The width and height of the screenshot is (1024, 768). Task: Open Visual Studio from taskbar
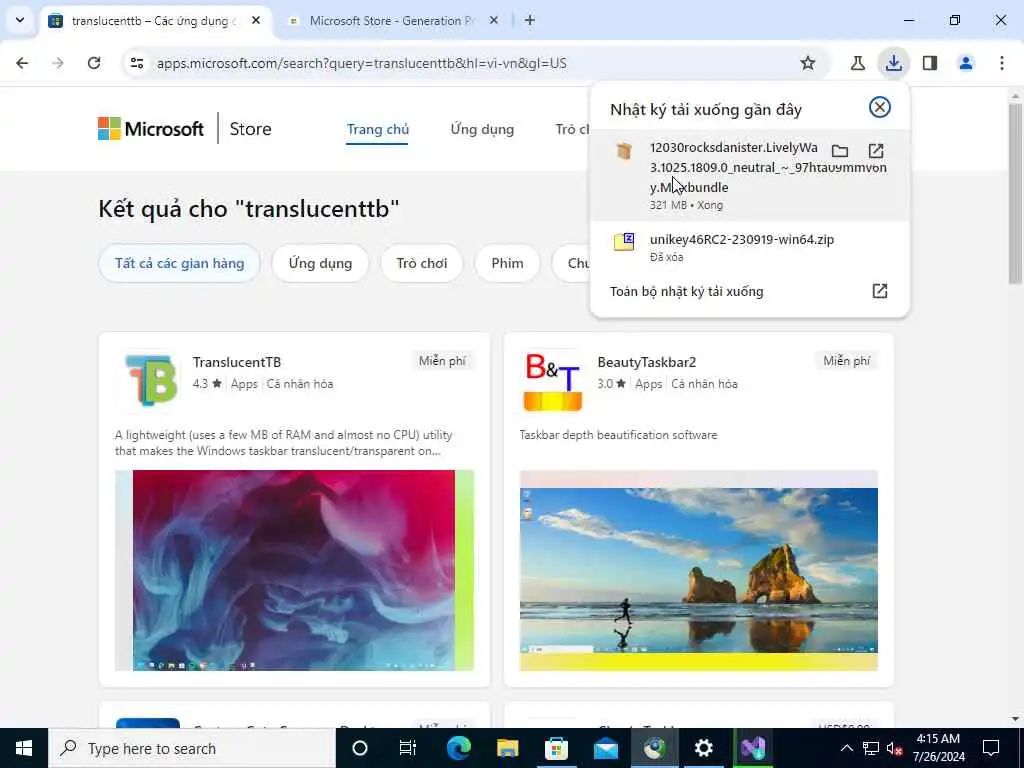coord(752,748)
